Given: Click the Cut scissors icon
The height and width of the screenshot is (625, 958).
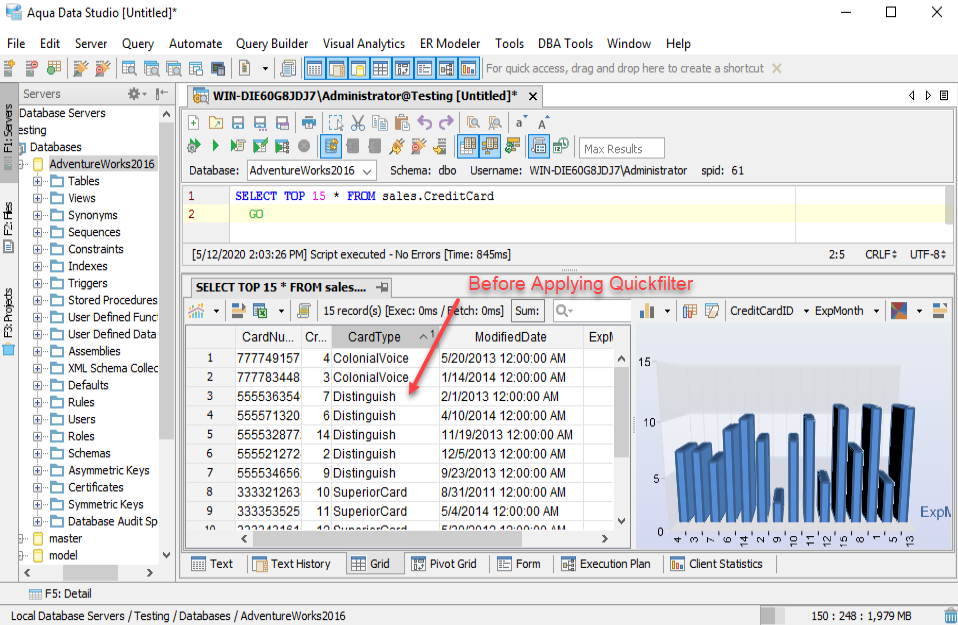Looking at the screenshot, I should [x=359, y=123].
